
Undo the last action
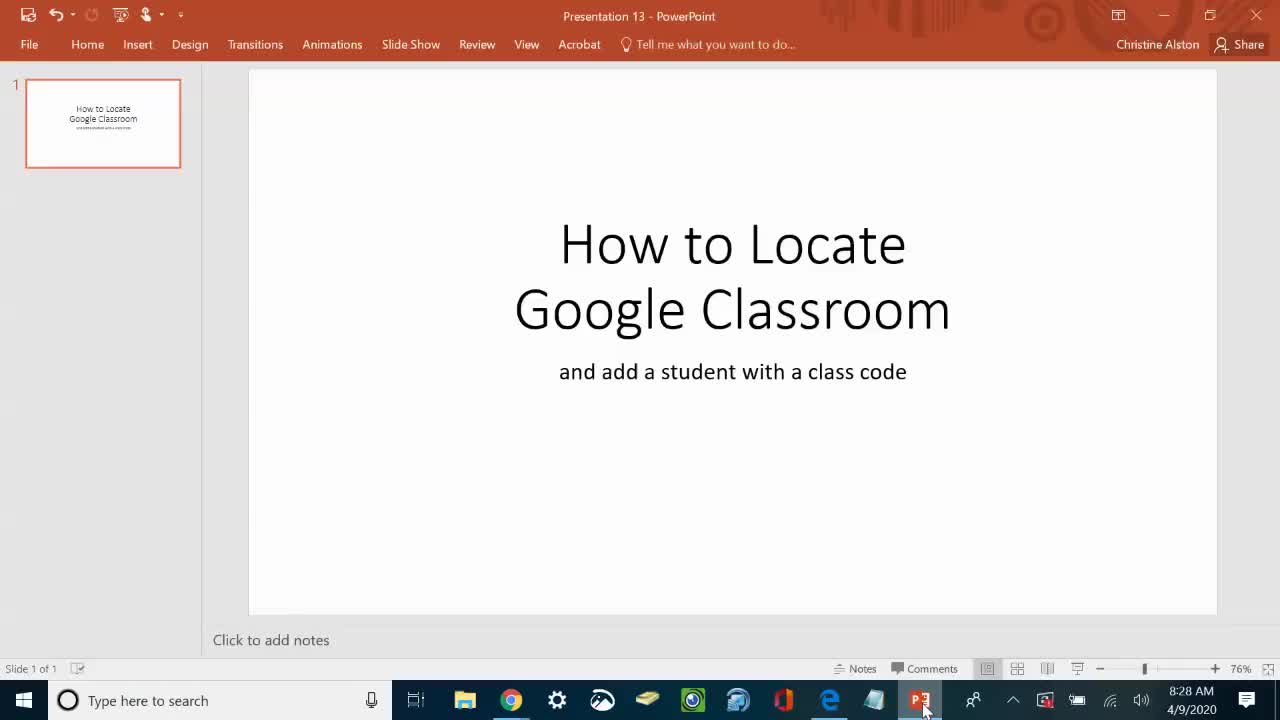pyautogui.click(x=56, y=15)
